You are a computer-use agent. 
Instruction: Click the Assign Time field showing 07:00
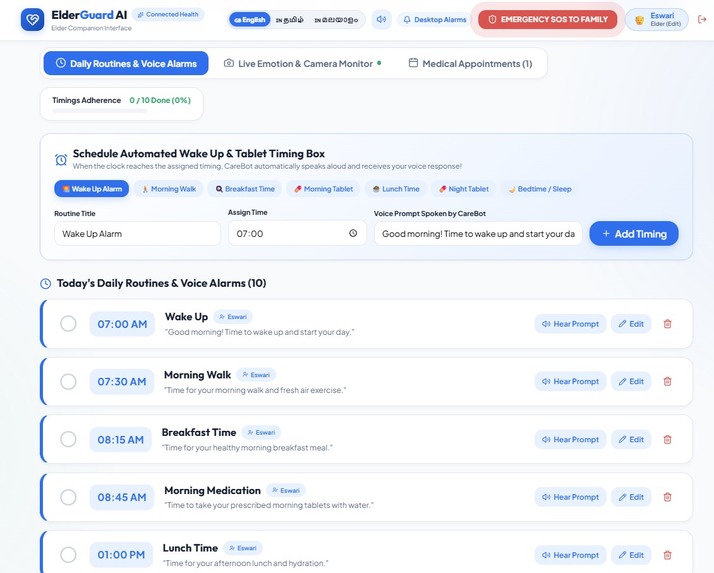coord(297,233)
